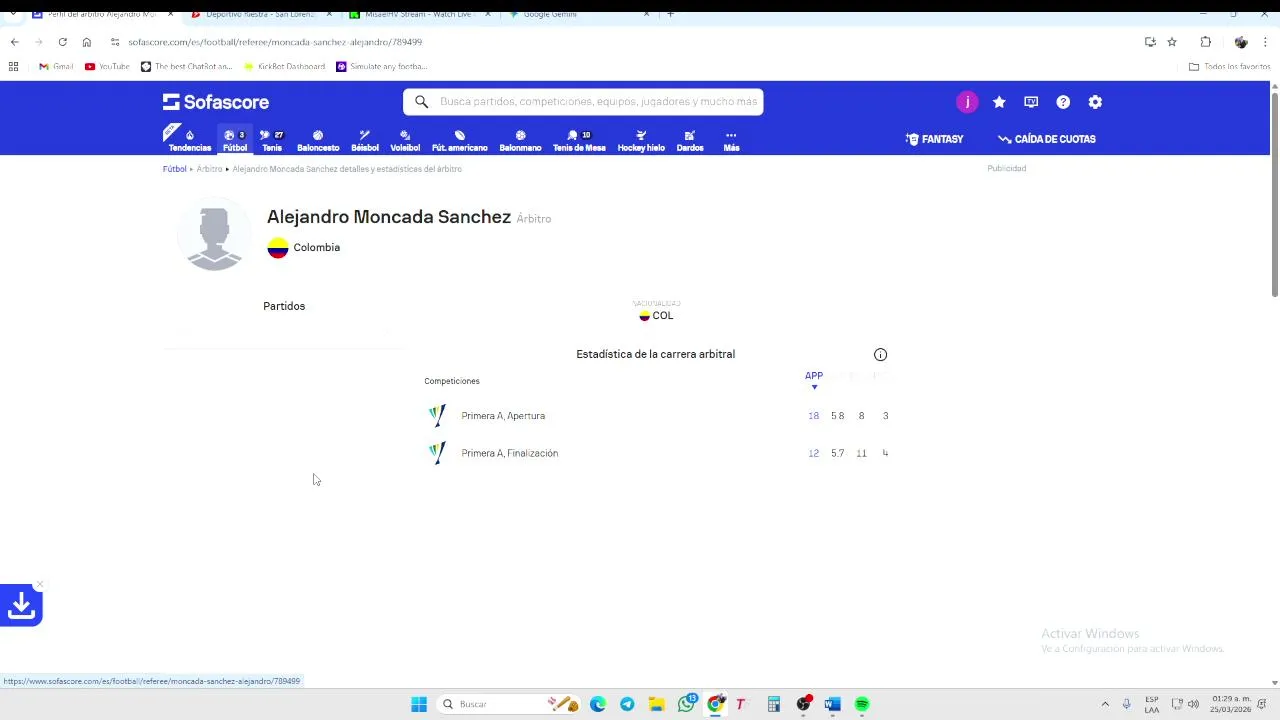Go to the Baloncesto section
This screenshot has height=720, width=1280.
[x=318, y=140]
